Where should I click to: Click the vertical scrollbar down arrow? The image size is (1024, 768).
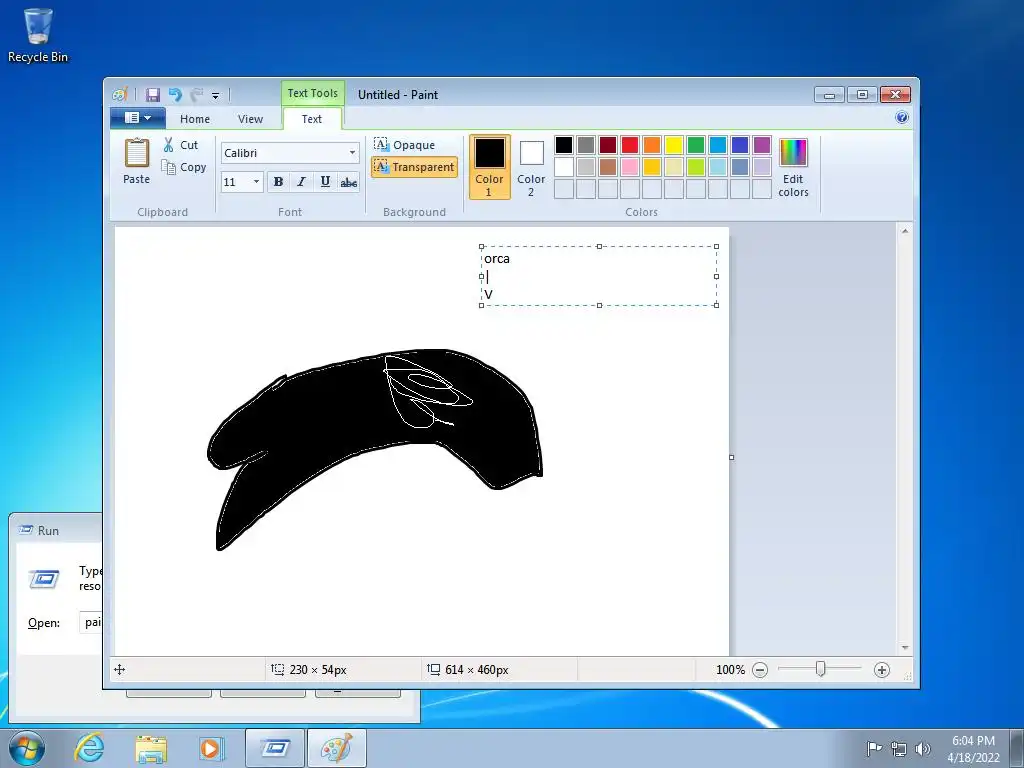pos(904,648)
